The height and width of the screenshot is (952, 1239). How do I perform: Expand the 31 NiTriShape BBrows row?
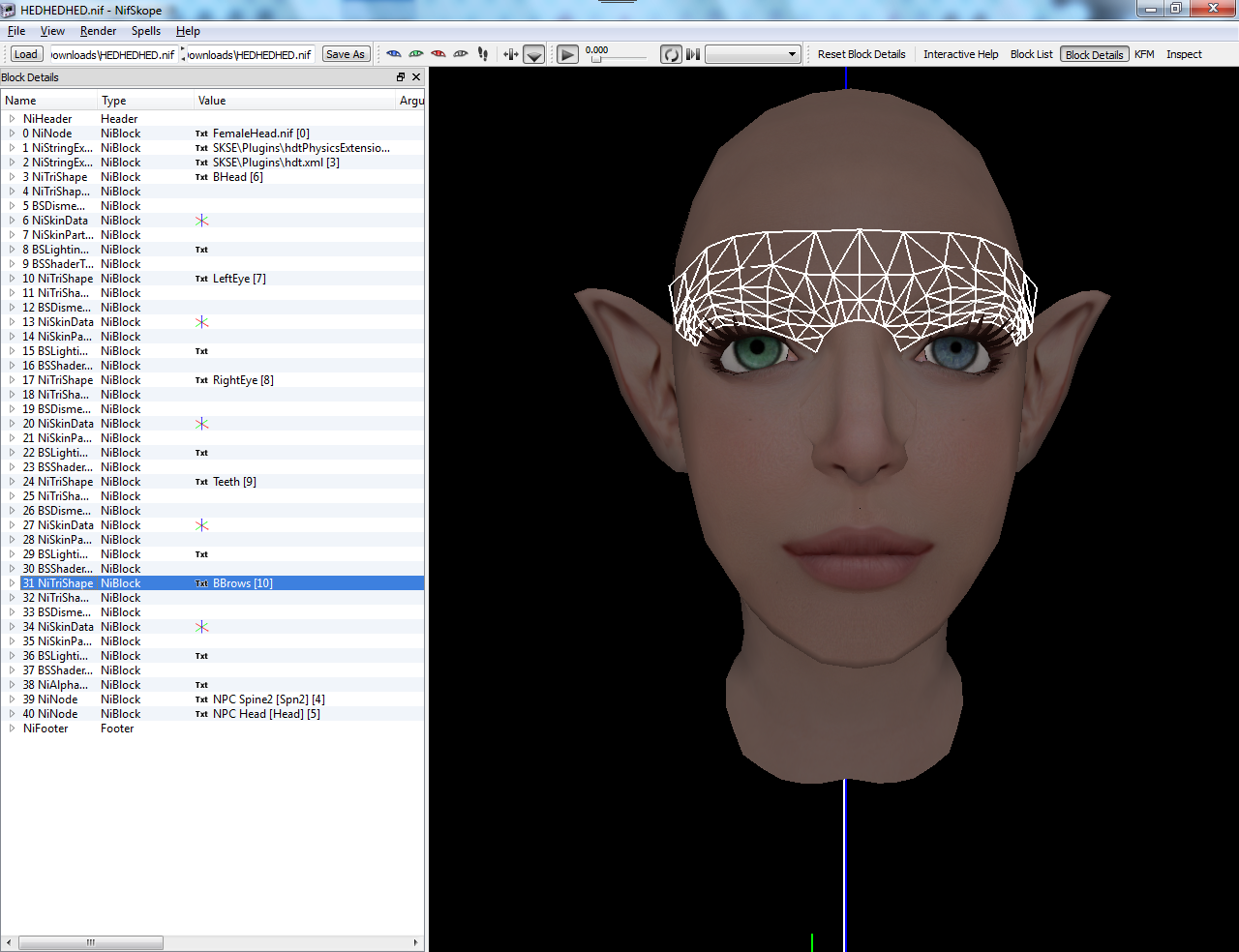pos(12,583)
